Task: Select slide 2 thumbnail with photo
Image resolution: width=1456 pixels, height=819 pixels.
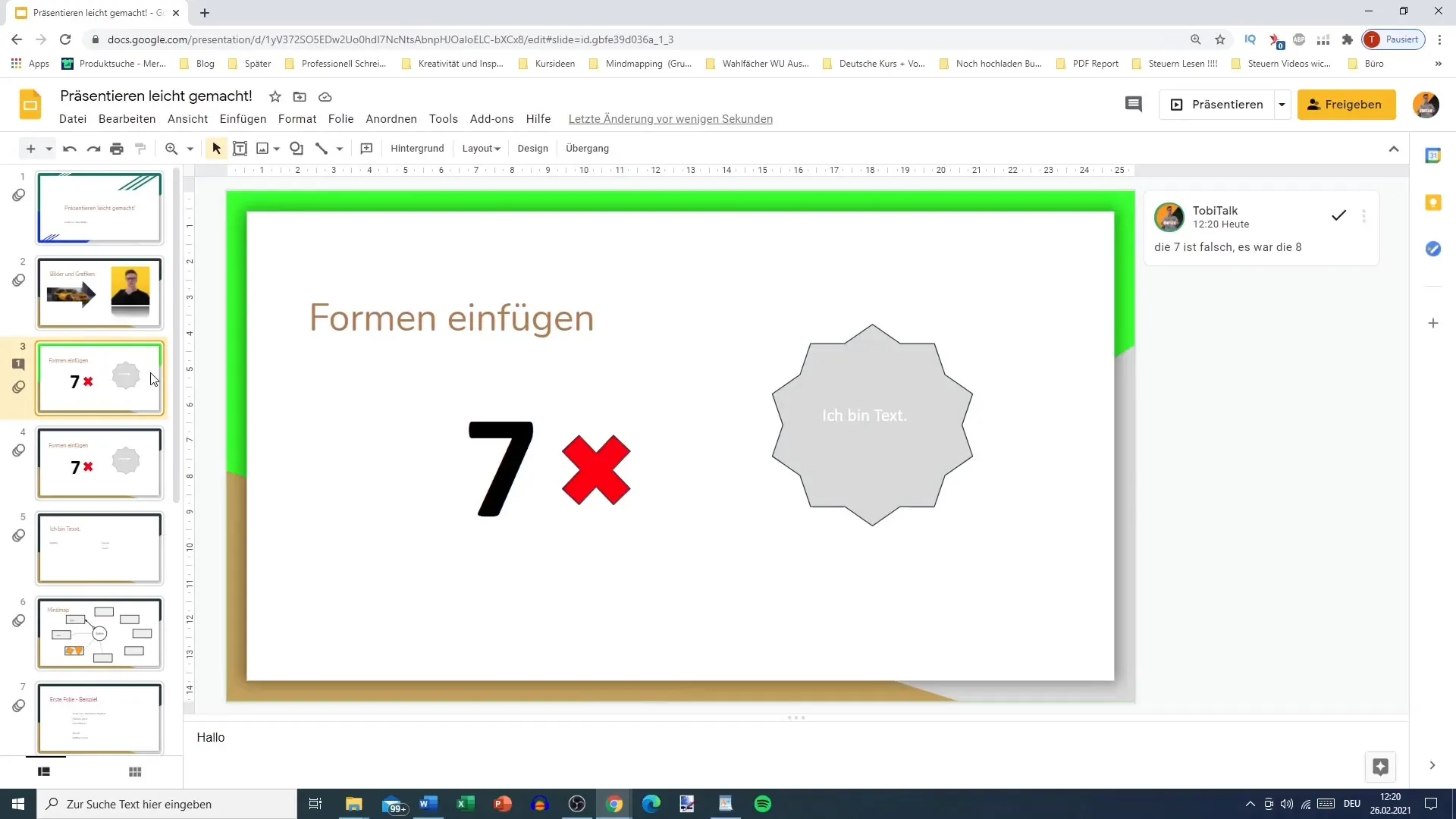Action: [99, 293]
